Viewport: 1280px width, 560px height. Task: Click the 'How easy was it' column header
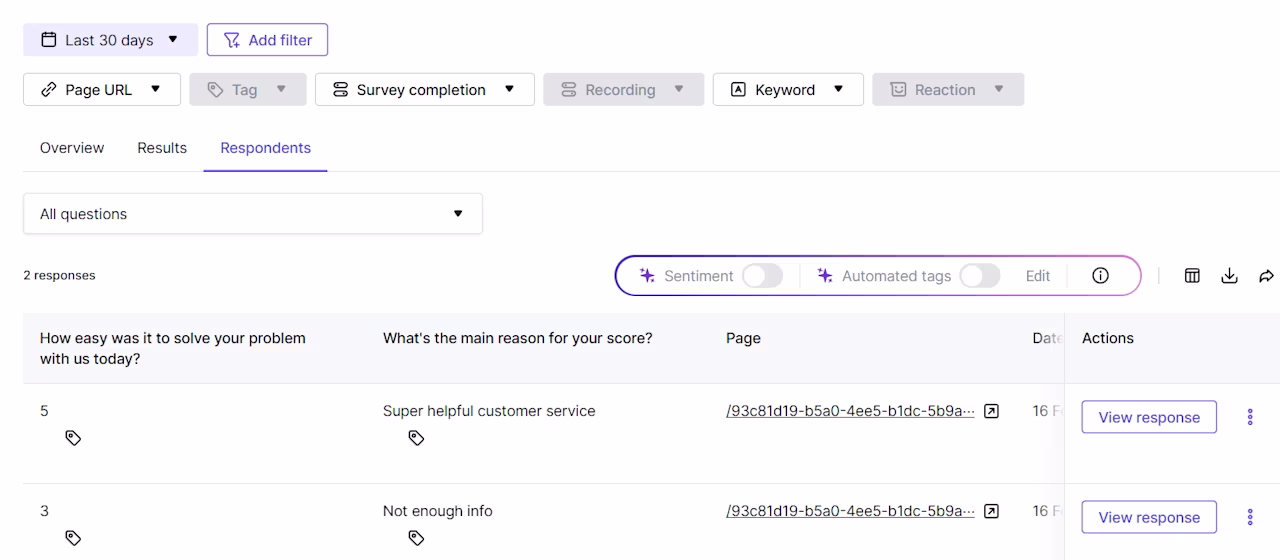pyautogui.click(x=173, y=348)
